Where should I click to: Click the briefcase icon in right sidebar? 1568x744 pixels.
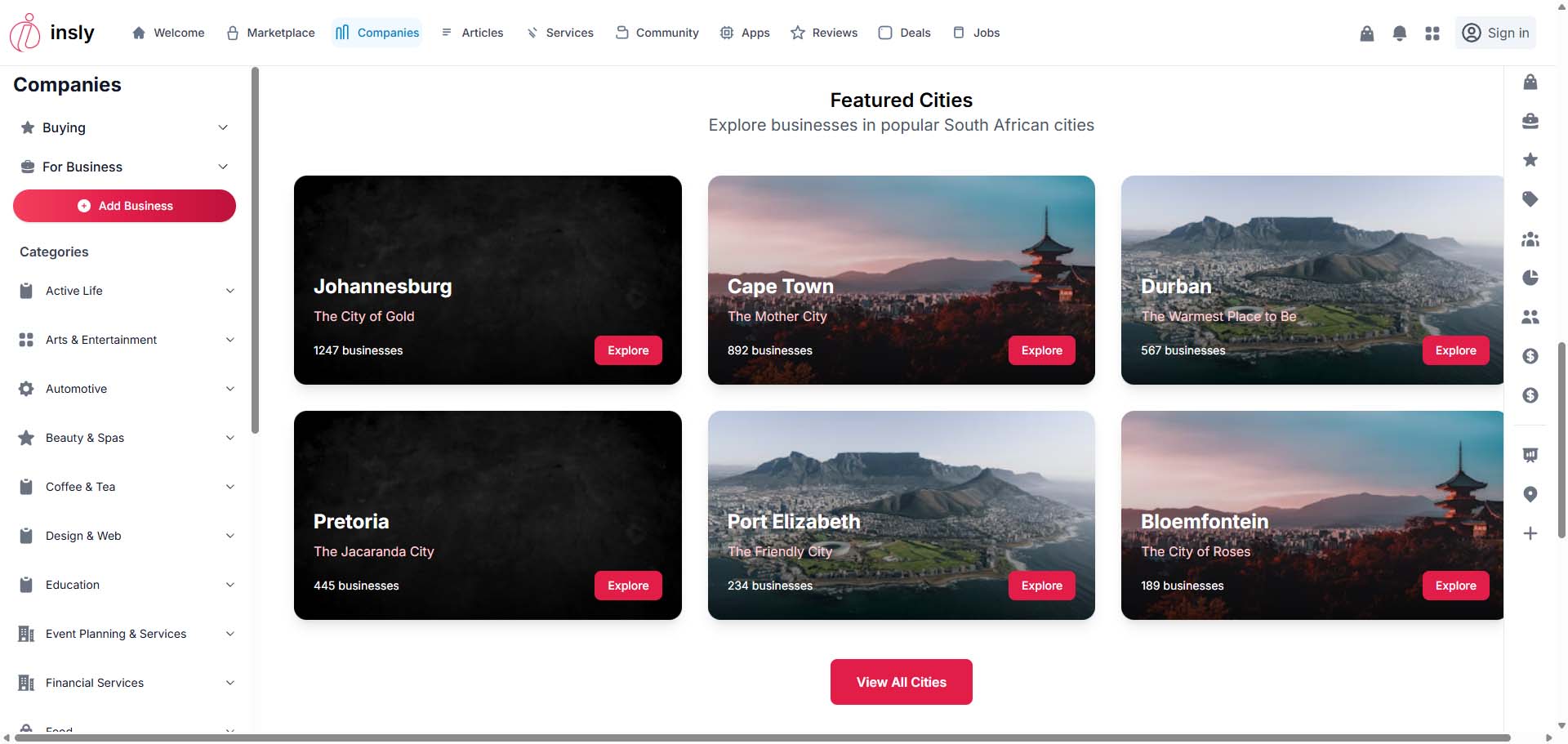[x=1530, y=121]
